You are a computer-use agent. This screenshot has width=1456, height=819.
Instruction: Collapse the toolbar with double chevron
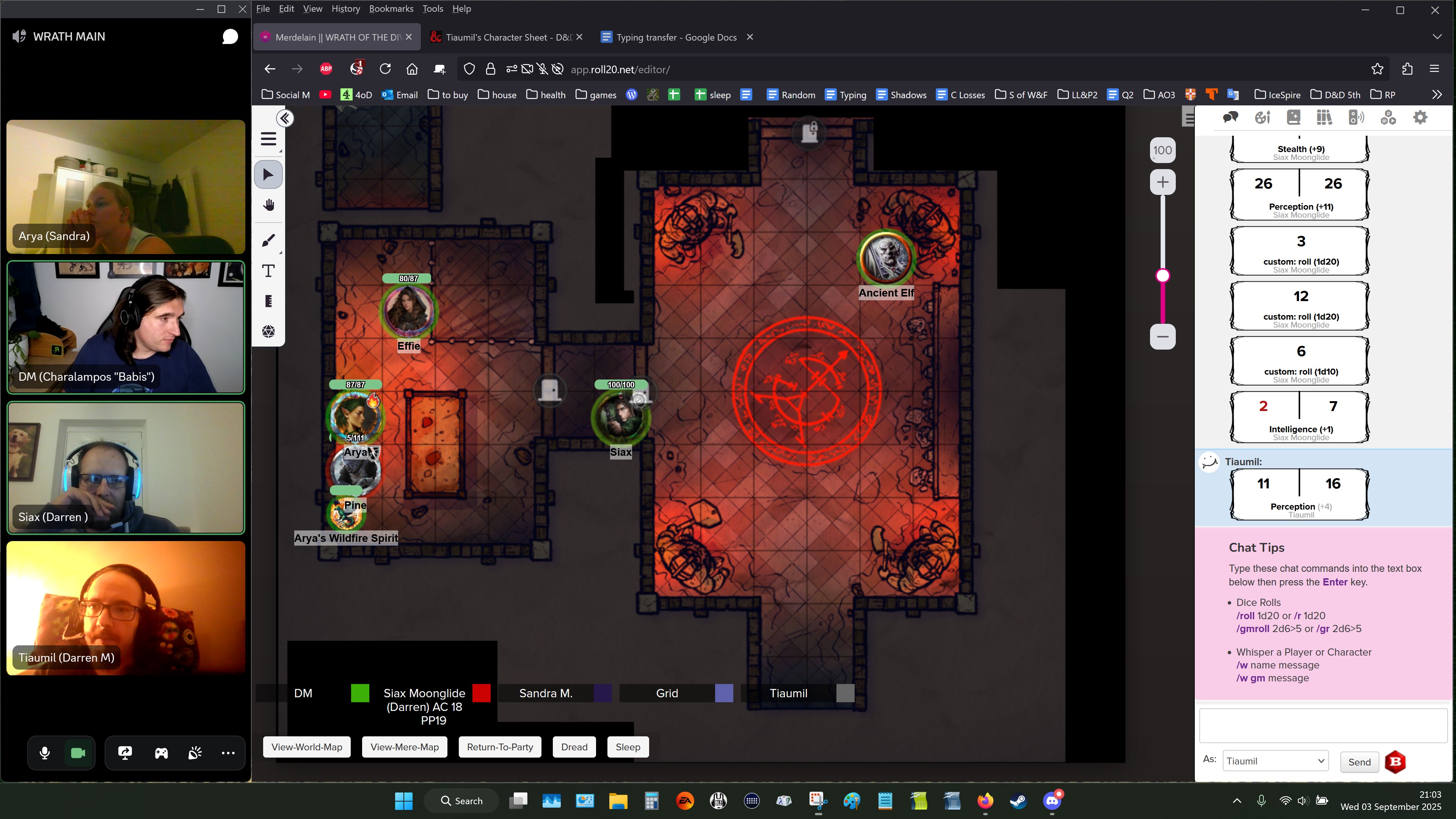(285, 118)
